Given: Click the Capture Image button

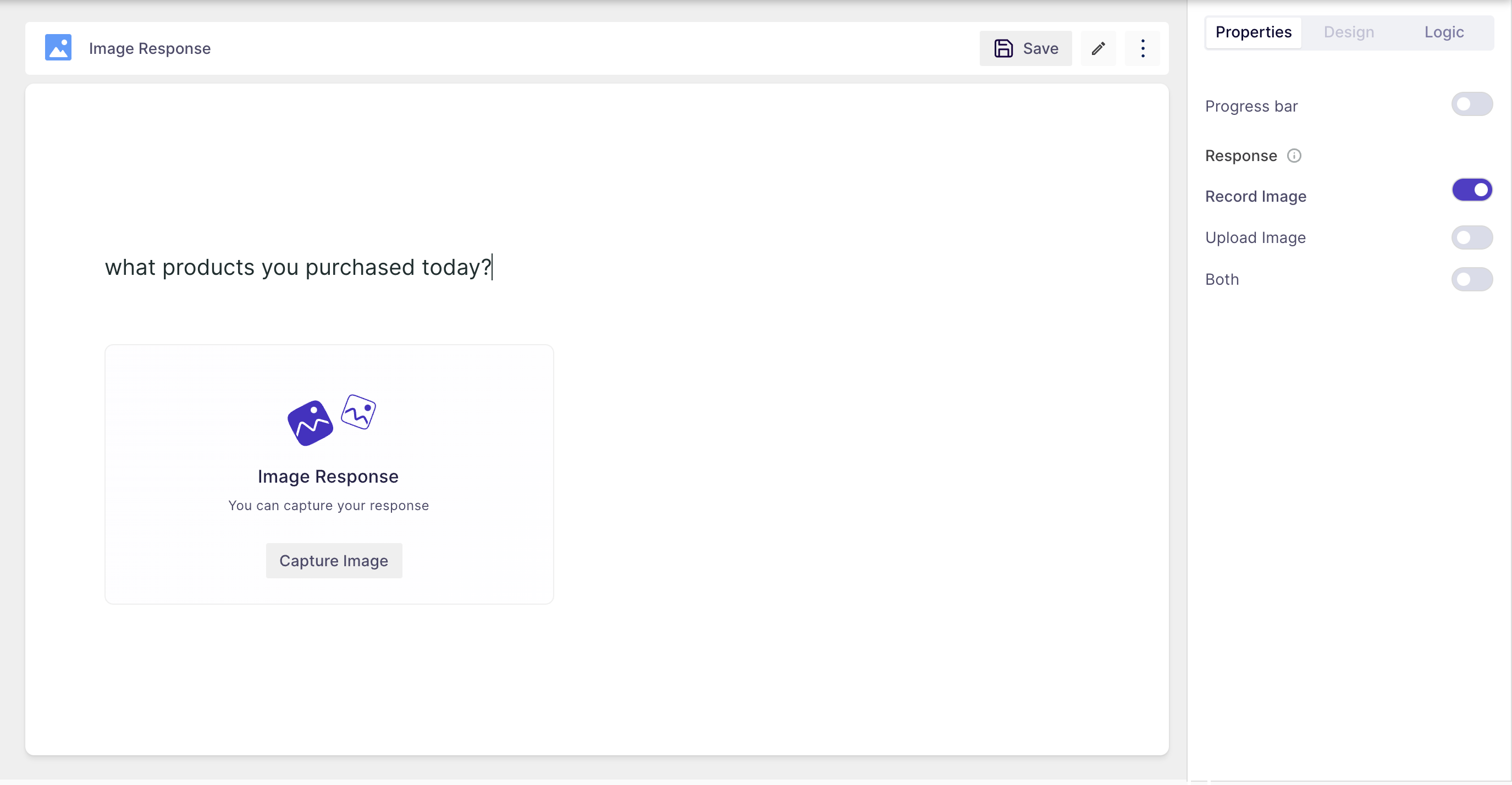Looking at the screenshot, I should [333, 560].
